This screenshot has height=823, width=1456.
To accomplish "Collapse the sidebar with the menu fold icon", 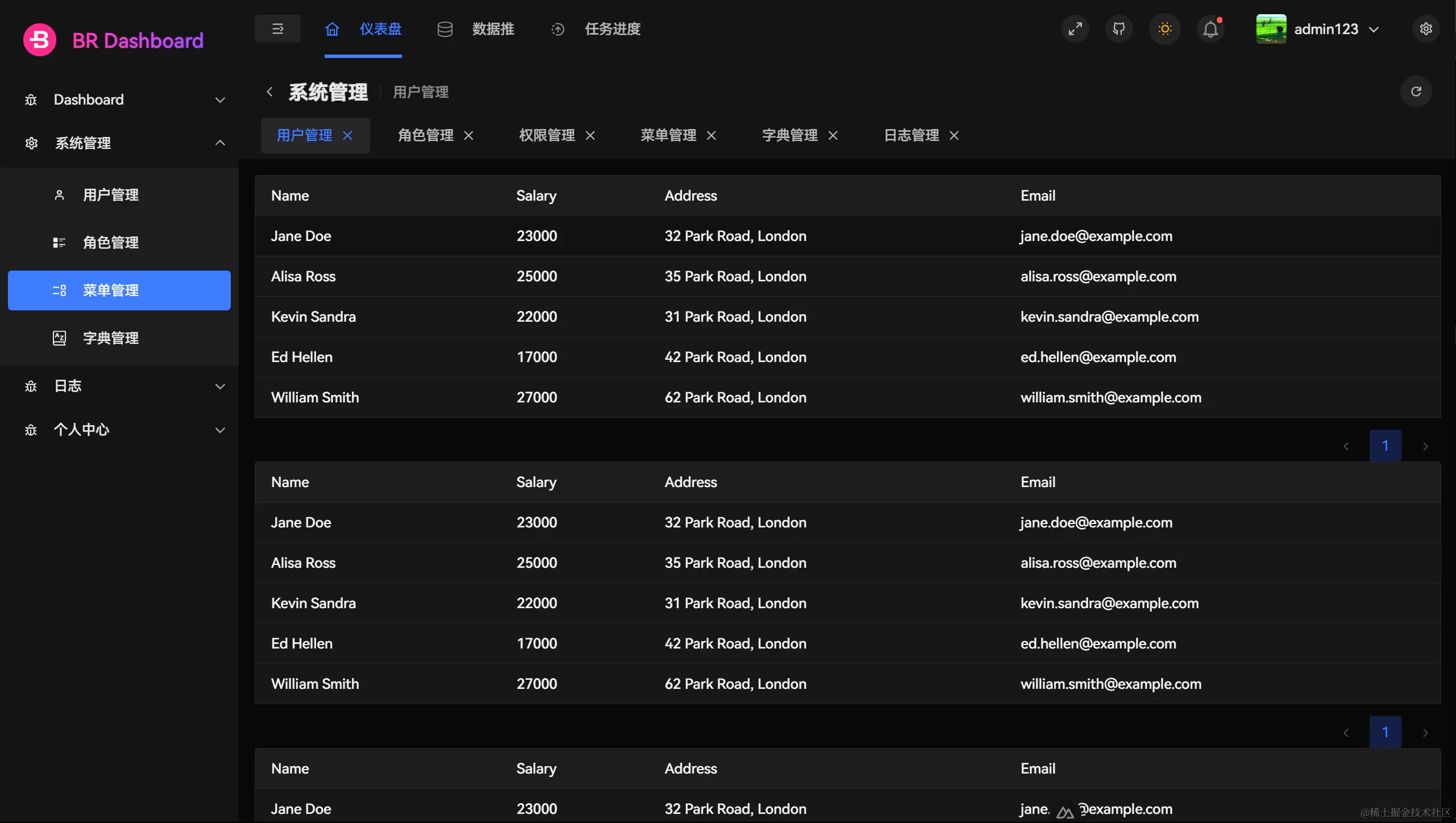I will pyautogui.click(x=277, y=28).
